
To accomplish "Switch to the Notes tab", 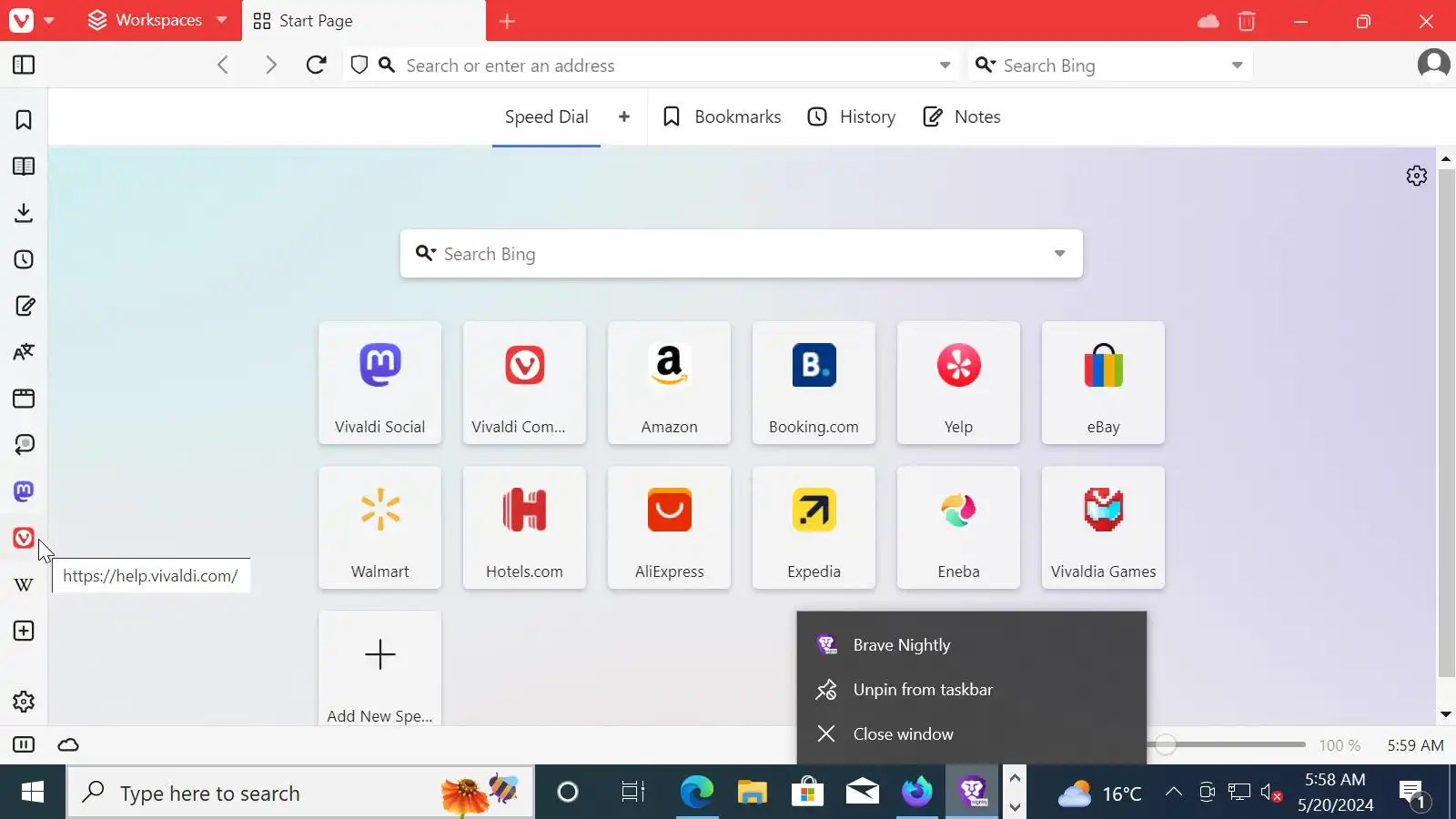I will [x=962, y=116].
